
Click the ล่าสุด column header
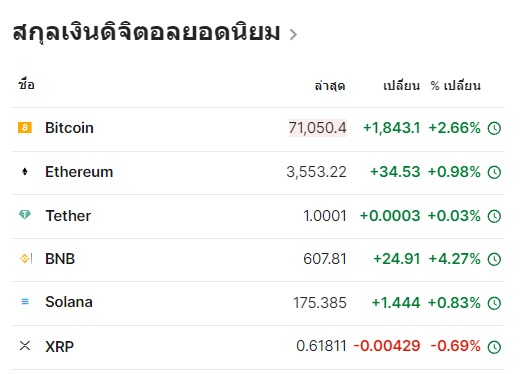pyautogui.click(x=330, y=86)
